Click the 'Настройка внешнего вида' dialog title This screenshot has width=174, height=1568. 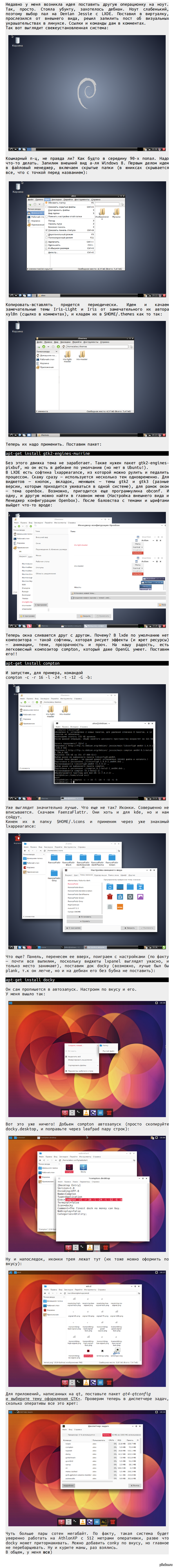(107, 870)
